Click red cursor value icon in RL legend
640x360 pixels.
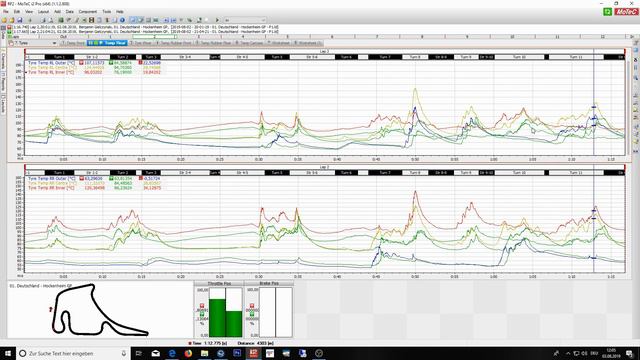click(81, 63)
